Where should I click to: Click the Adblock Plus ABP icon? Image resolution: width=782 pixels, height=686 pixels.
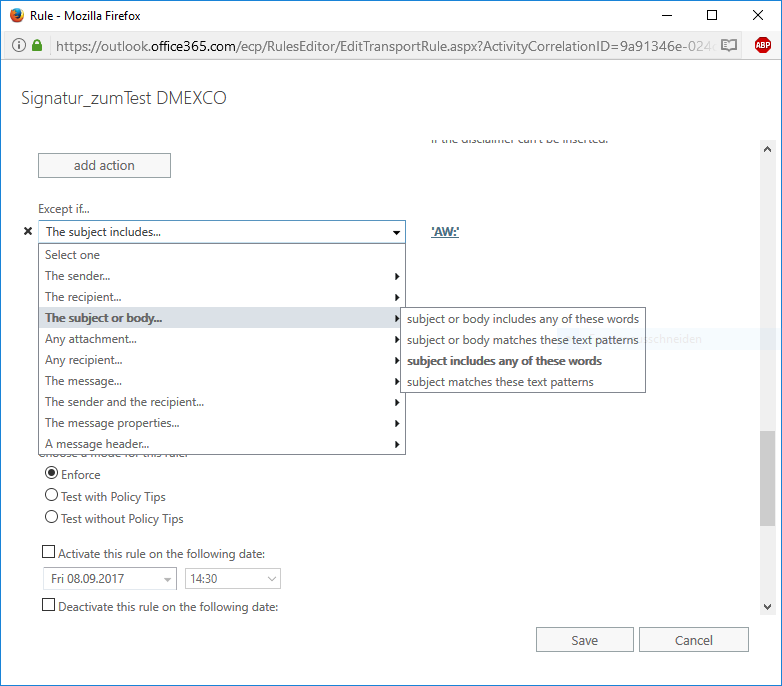pos(763,45)
